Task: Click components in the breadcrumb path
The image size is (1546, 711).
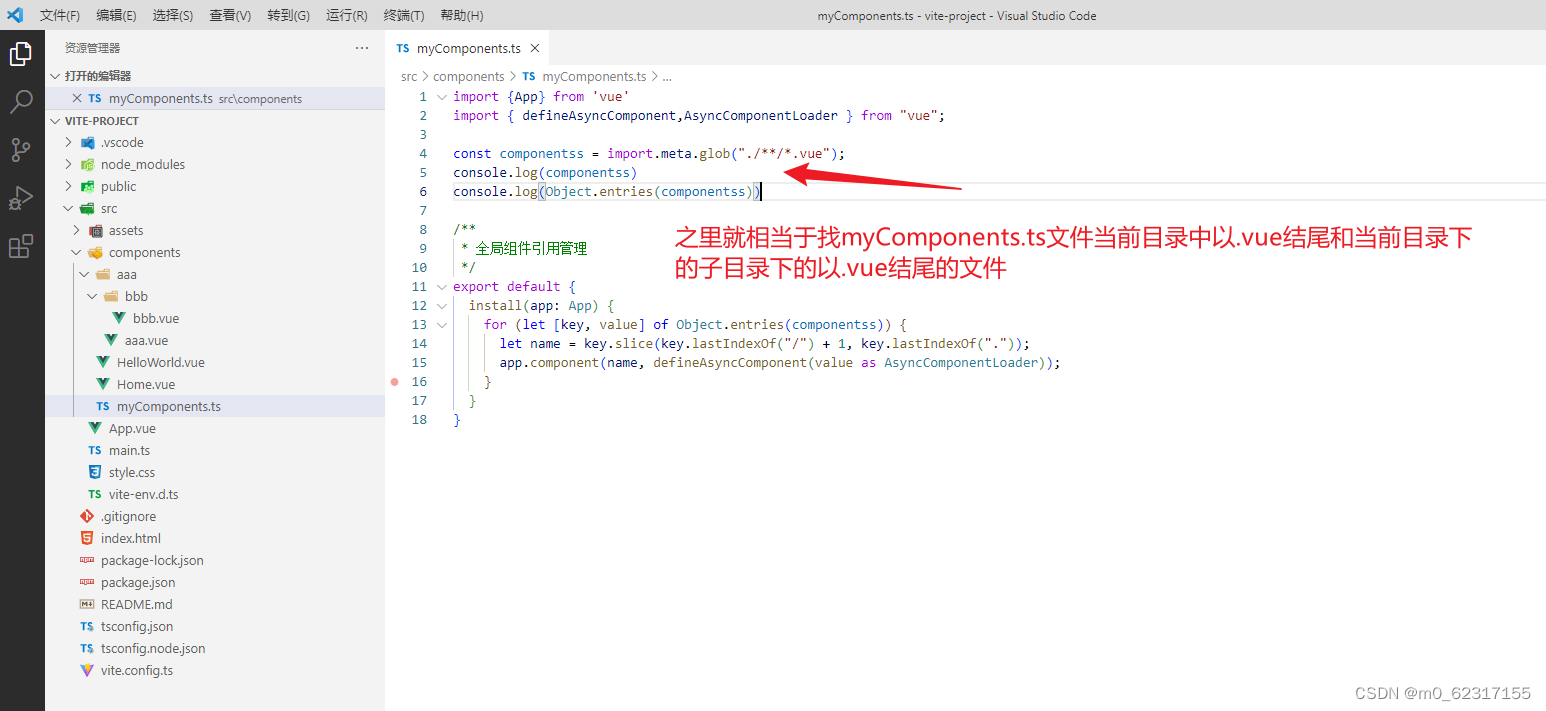Action: click(x=469, y=76)
